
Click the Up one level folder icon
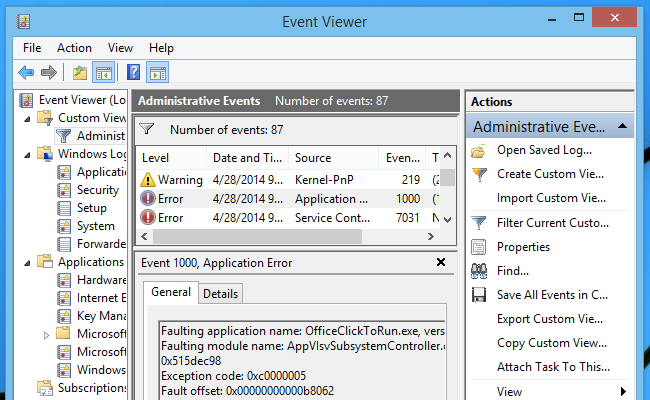click(x=80, y=73)
